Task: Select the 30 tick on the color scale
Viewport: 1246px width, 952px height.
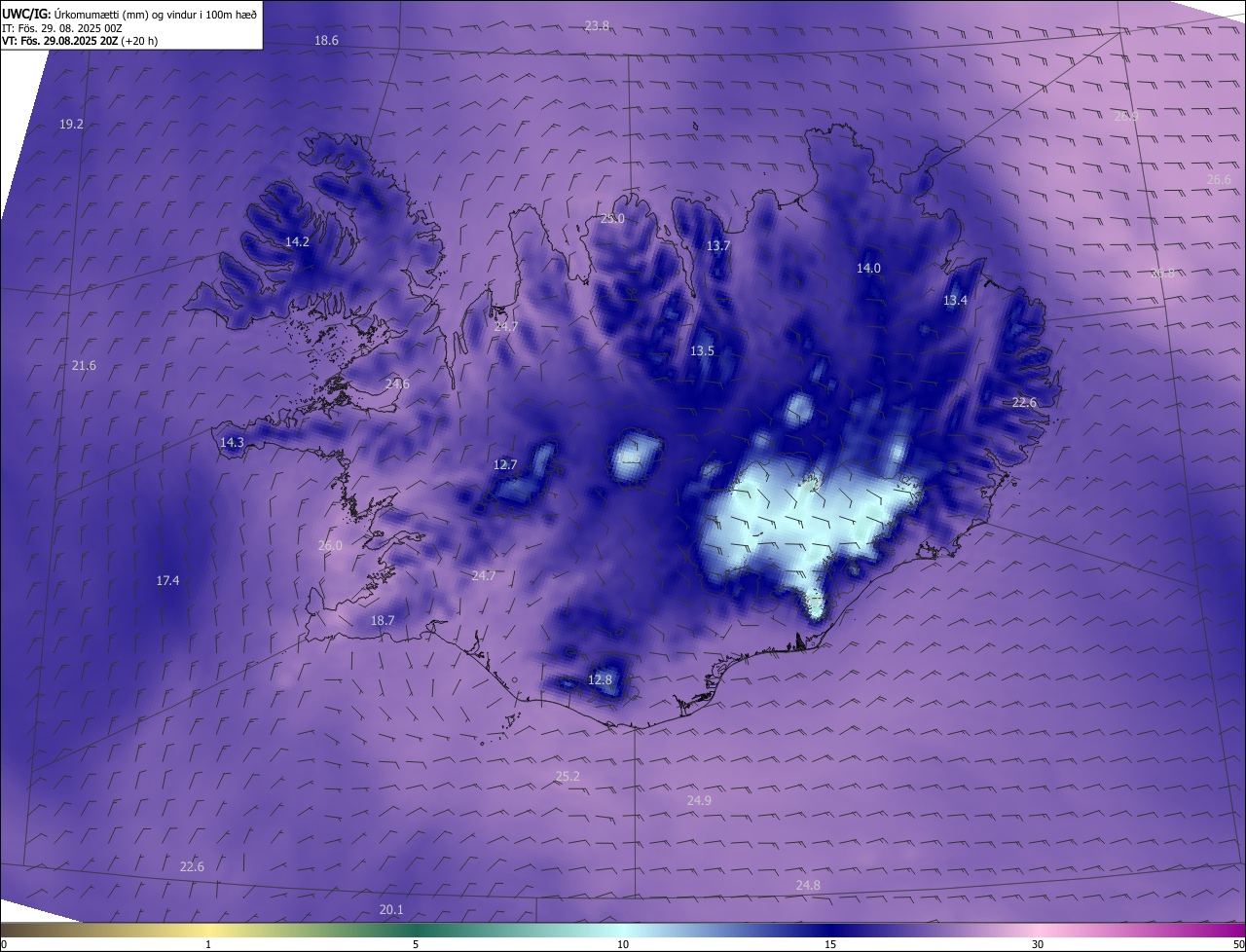Action: 1038,944
